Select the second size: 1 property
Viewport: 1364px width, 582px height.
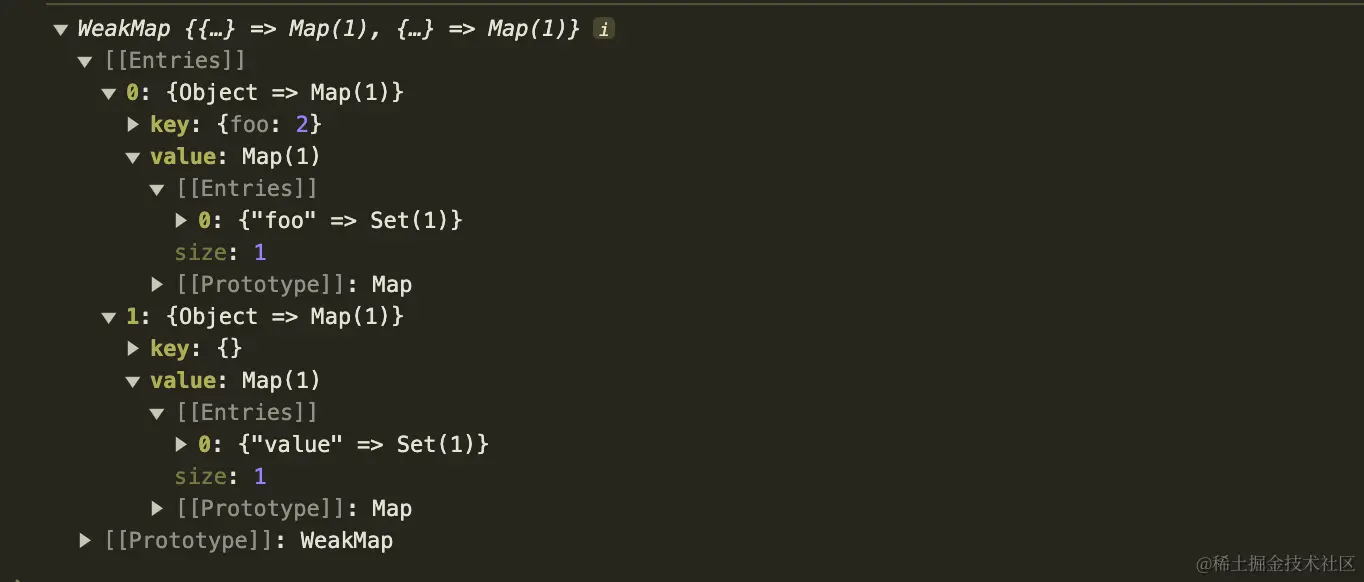[x=221, y=476]
